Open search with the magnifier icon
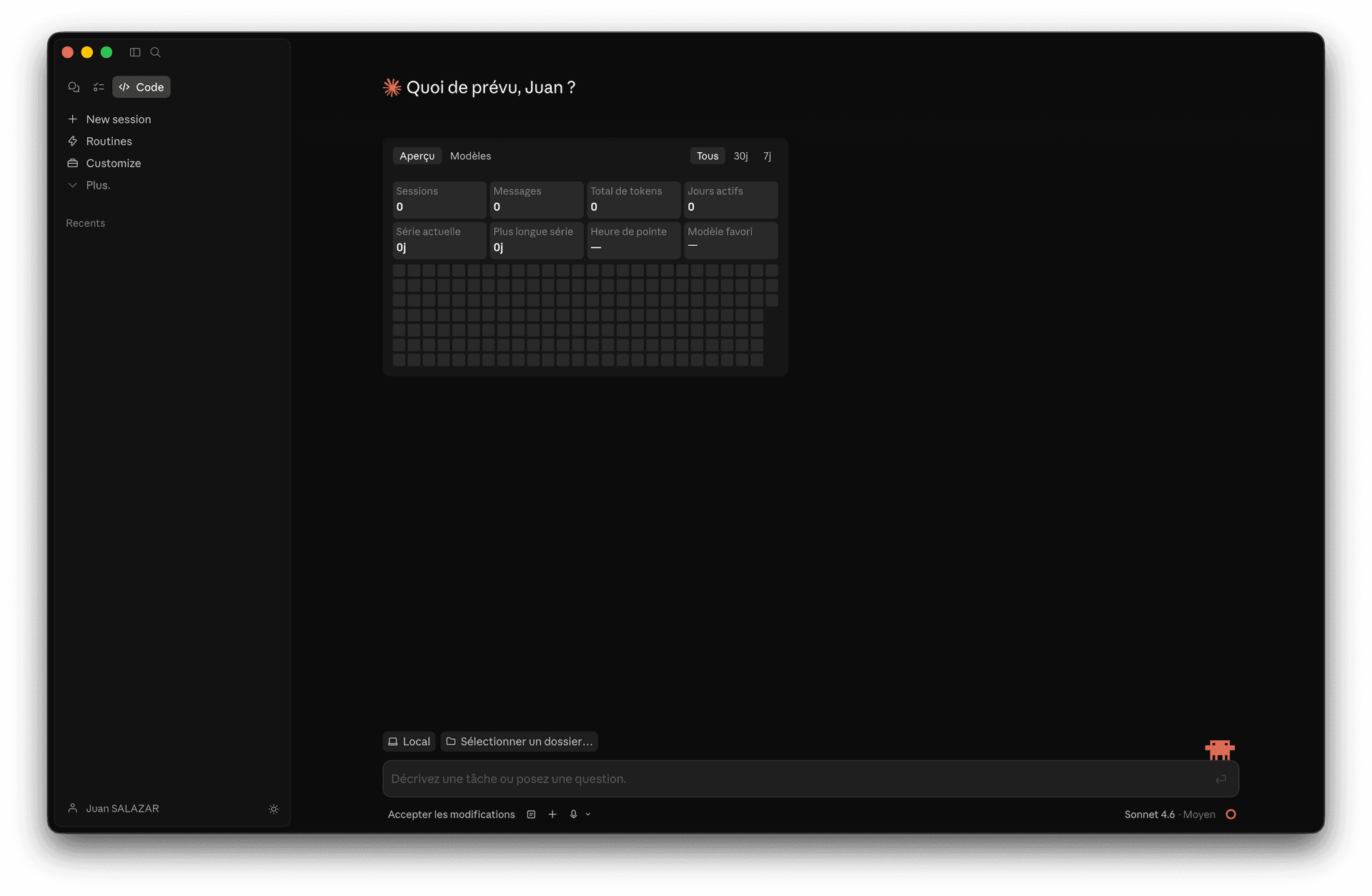Image resolution: width=1372 pixels, height=896 pixels. [x=155, y=52]
